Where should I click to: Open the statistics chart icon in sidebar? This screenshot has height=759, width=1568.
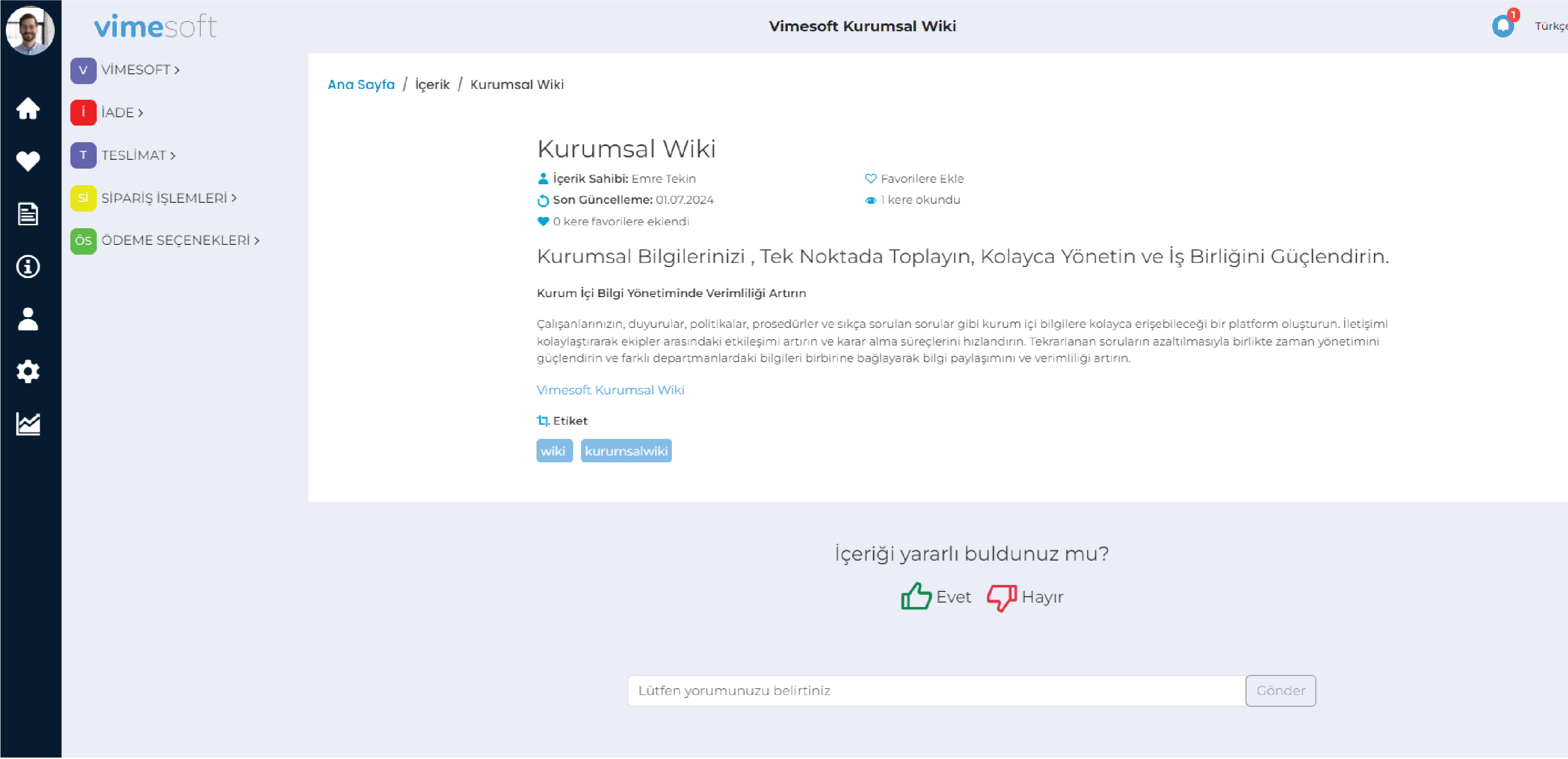pyautogui.click(x=28, y=424)
